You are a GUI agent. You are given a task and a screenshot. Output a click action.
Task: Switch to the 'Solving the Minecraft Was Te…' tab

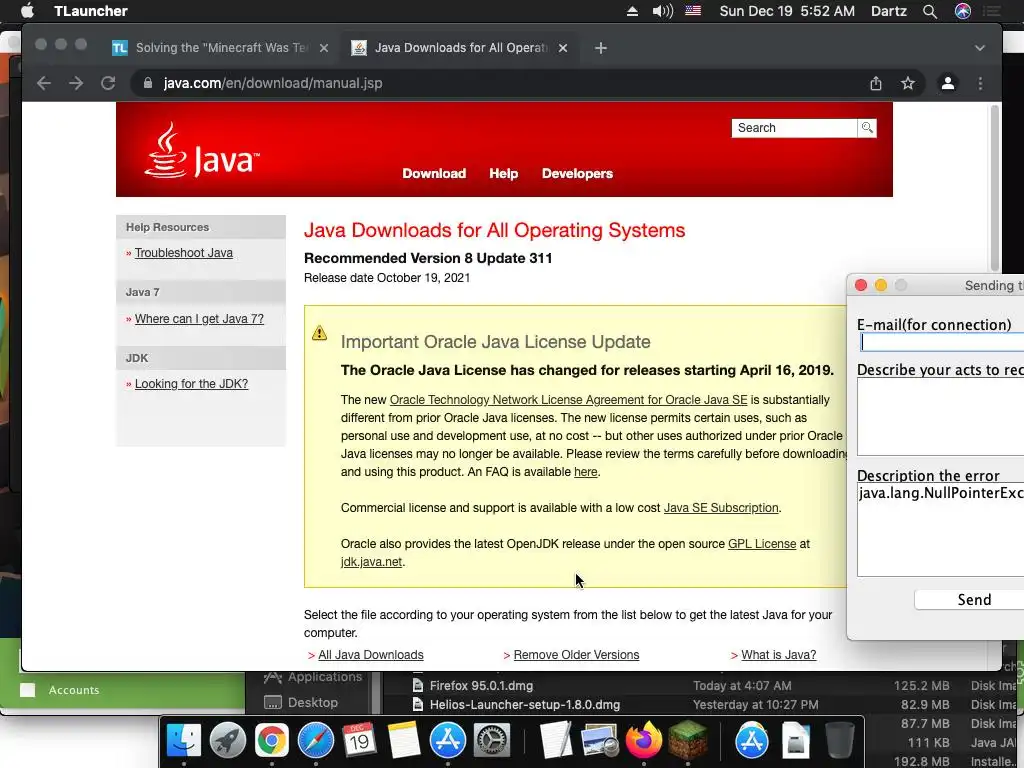[221, 48]
